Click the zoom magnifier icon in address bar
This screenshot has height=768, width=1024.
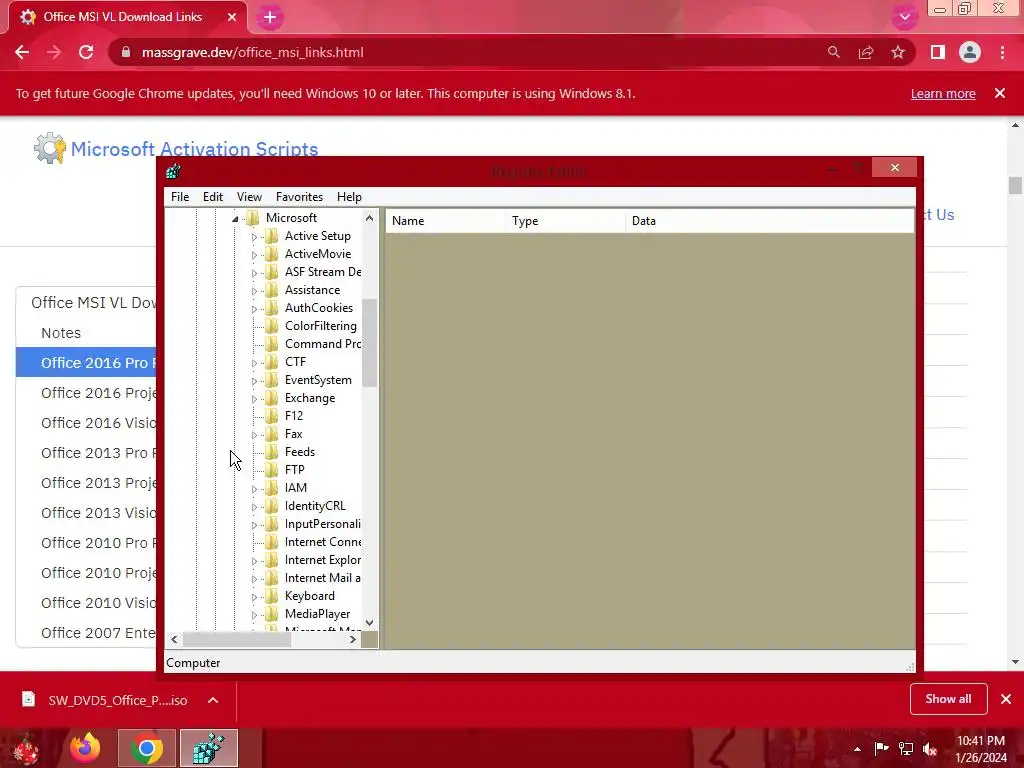tap(834, 52)
